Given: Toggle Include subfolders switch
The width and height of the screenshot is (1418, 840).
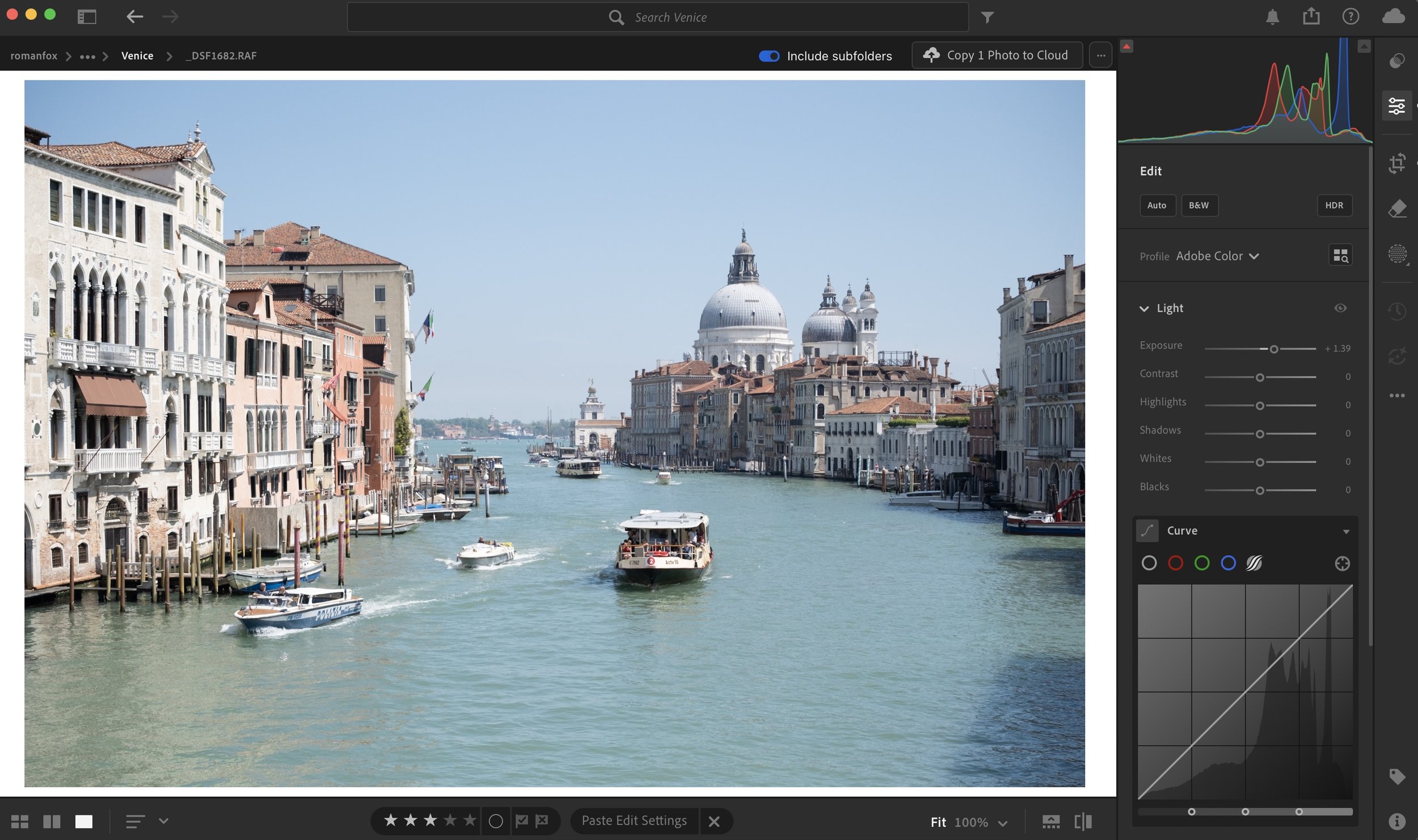Looking at the screenshot, I should pyautogui.click(x=769, y=56).
